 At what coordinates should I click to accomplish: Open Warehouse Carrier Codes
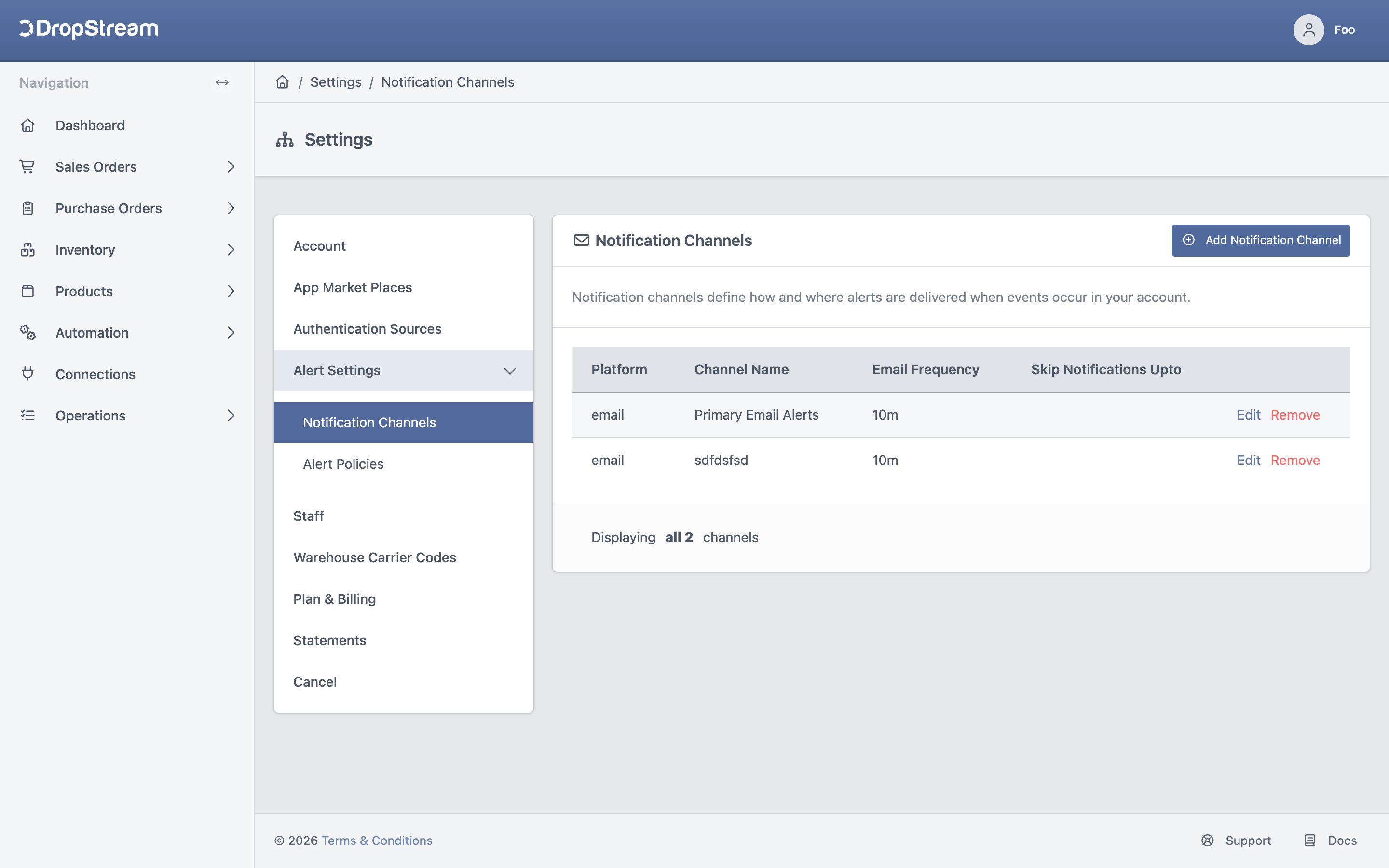point(375,557)
